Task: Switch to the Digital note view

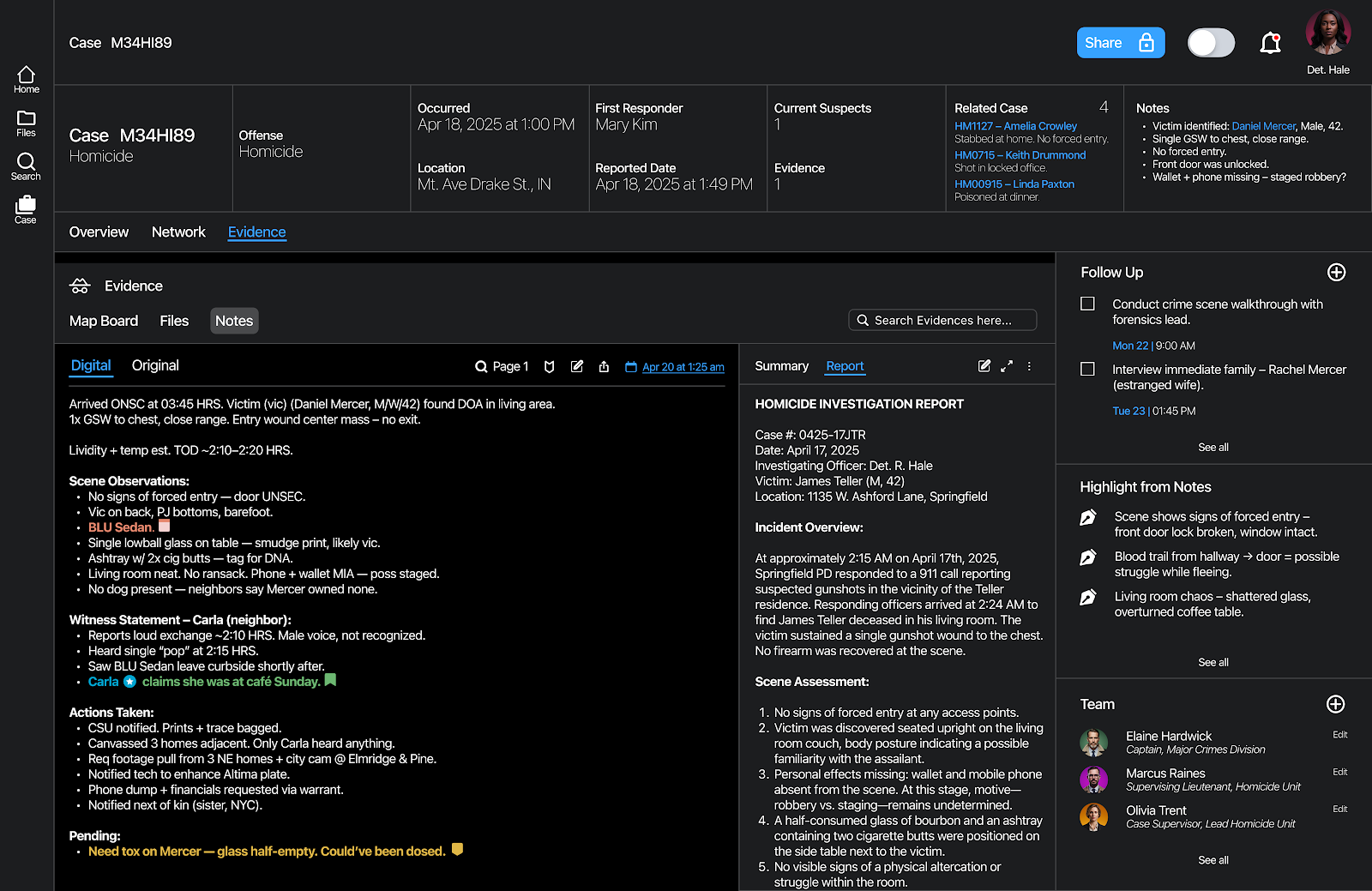Action: 91,366
